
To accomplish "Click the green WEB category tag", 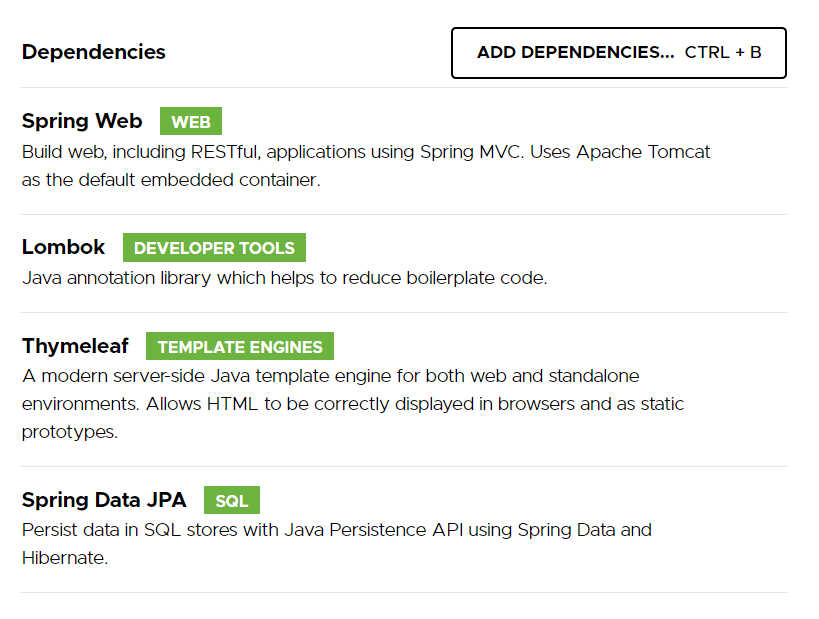I will (191, 121).
